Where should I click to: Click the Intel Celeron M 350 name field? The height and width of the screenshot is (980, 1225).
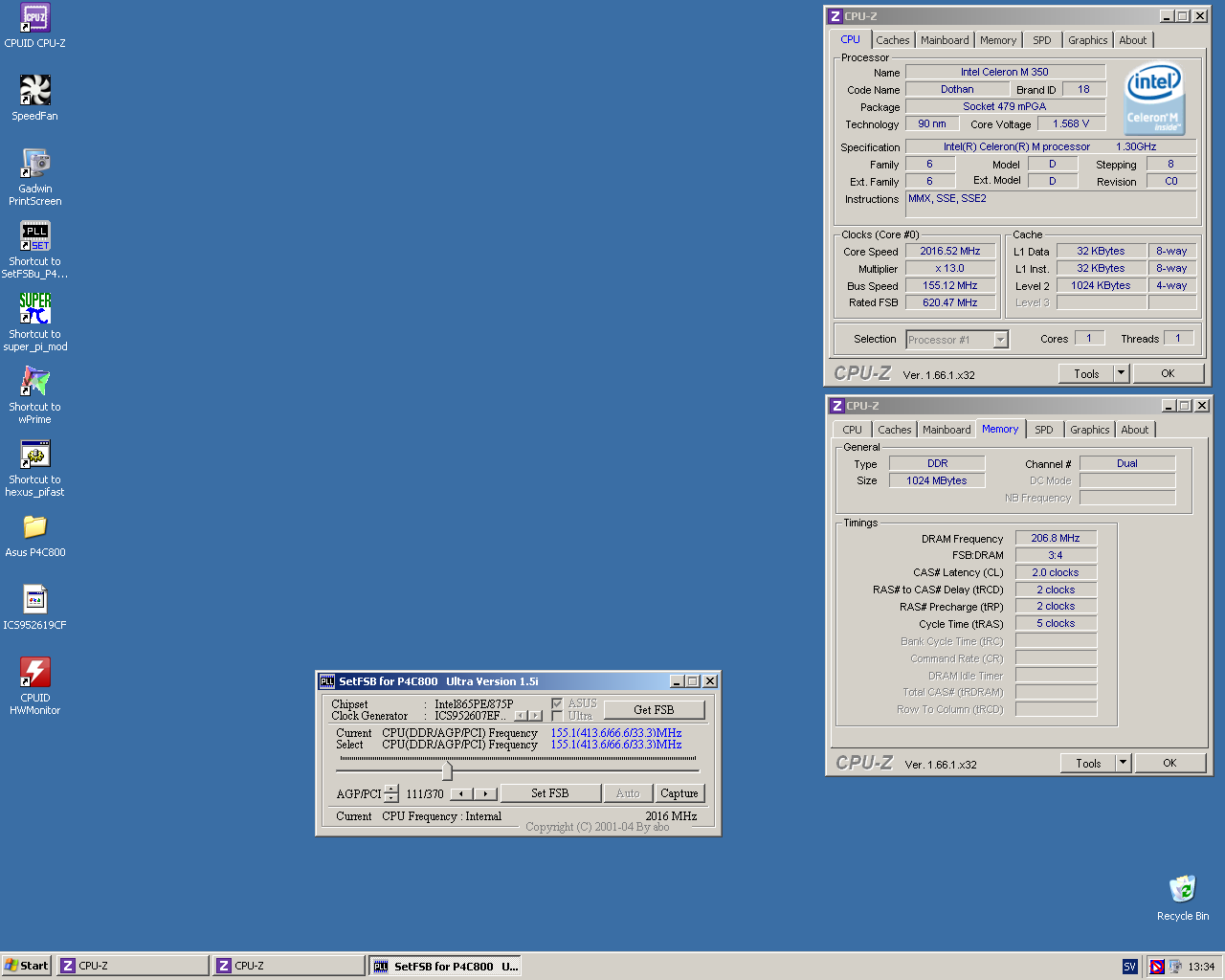[x=1005, y=73]
